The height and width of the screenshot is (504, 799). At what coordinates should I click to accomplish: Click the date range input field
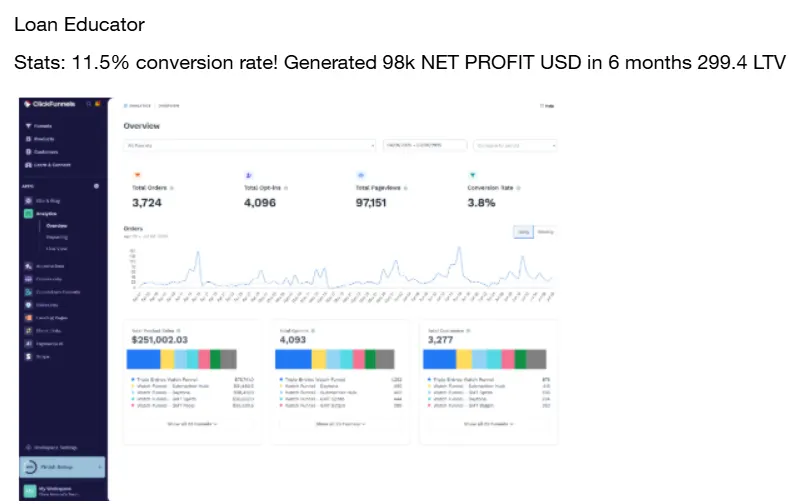(x=424, y=145)
